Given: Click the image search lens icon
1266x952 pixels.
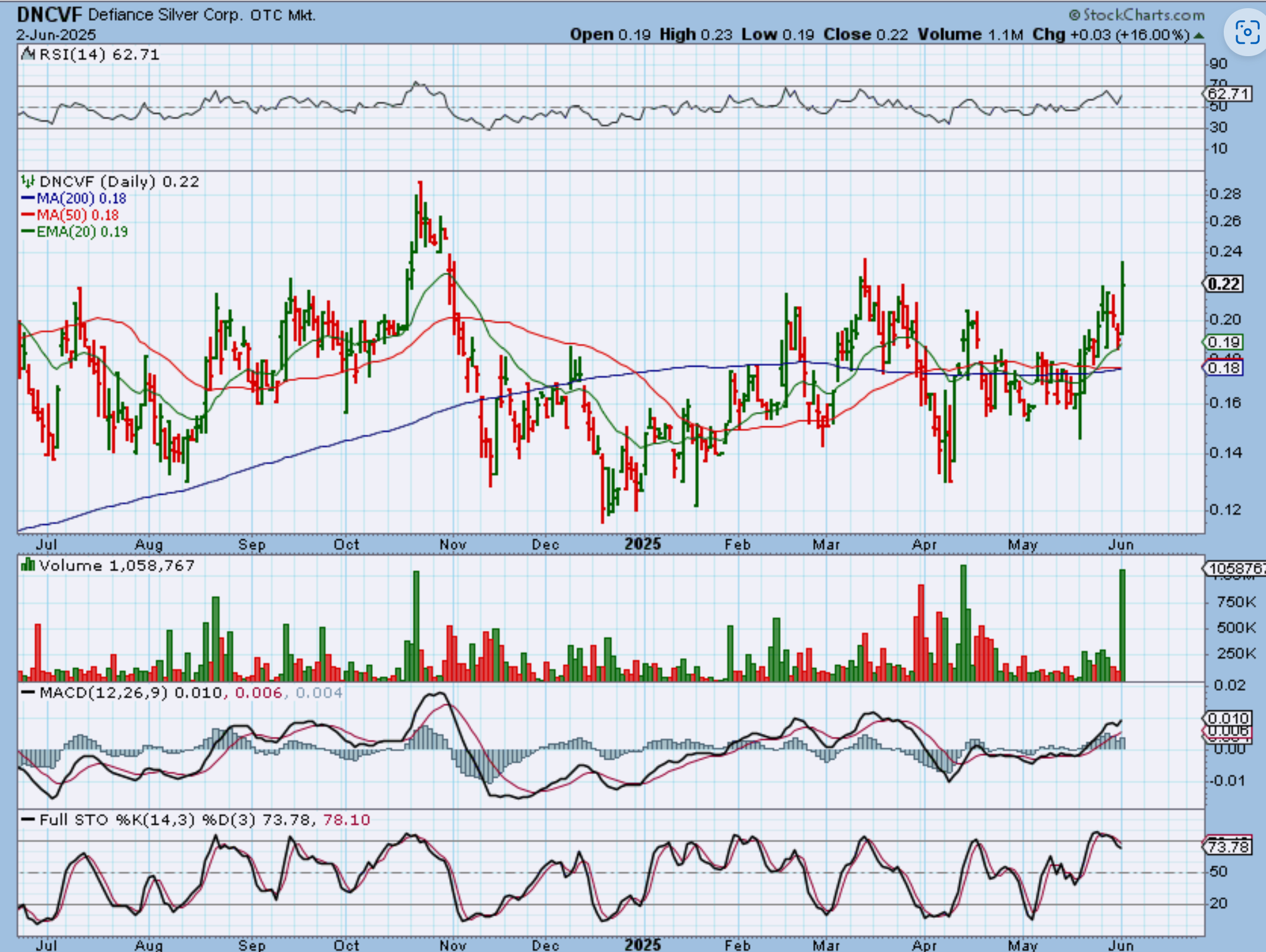Looking at the screenshot, I should [x=1246, y=32].
